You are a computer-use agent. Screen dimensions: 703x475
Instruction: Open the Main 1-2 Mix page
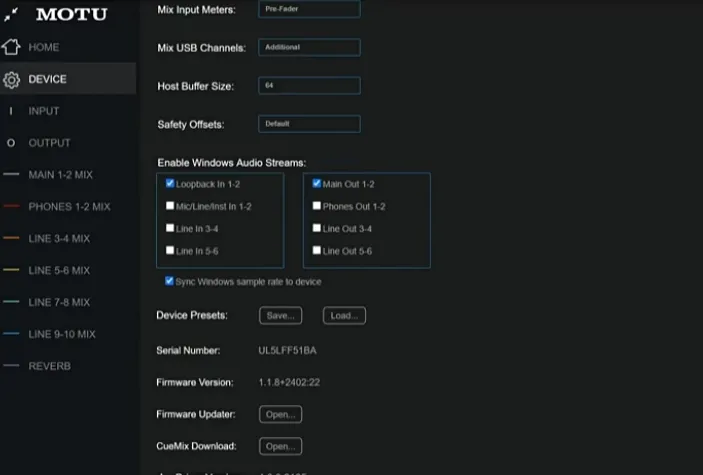pos(60,175)
